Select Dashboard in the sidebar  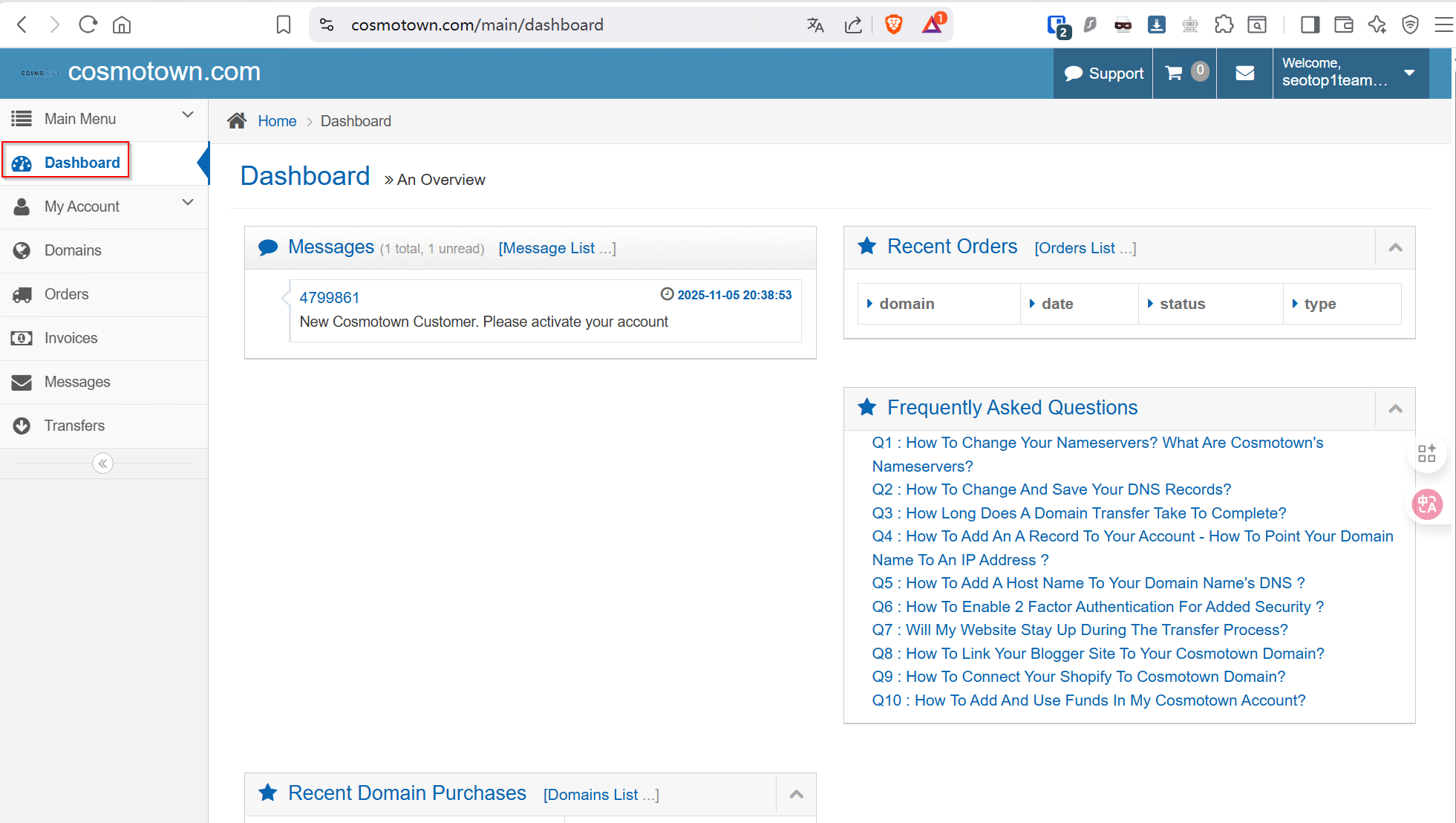[104, 163]
